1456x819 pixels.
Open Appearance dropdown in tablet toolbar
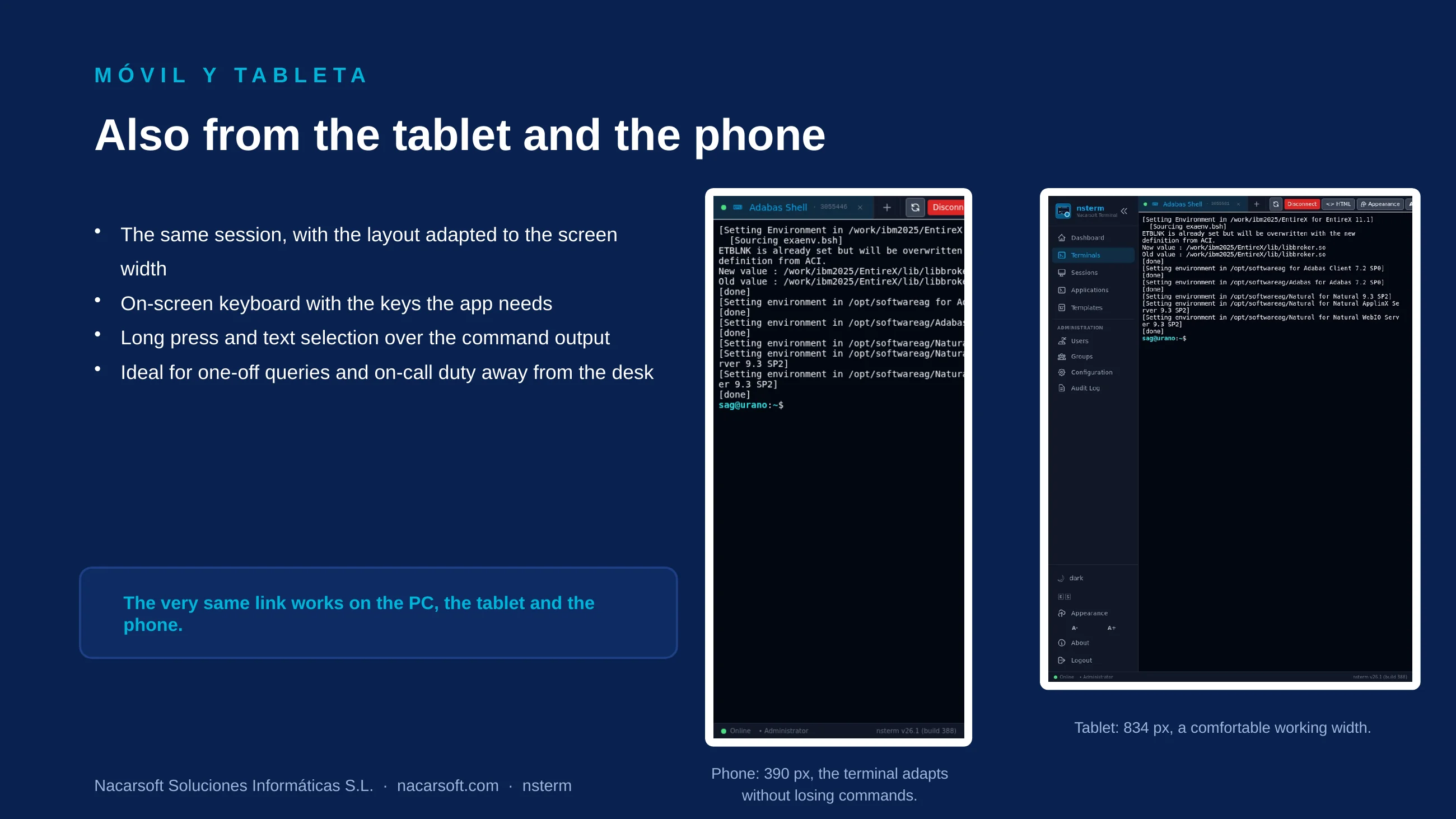pos(1380,204)
